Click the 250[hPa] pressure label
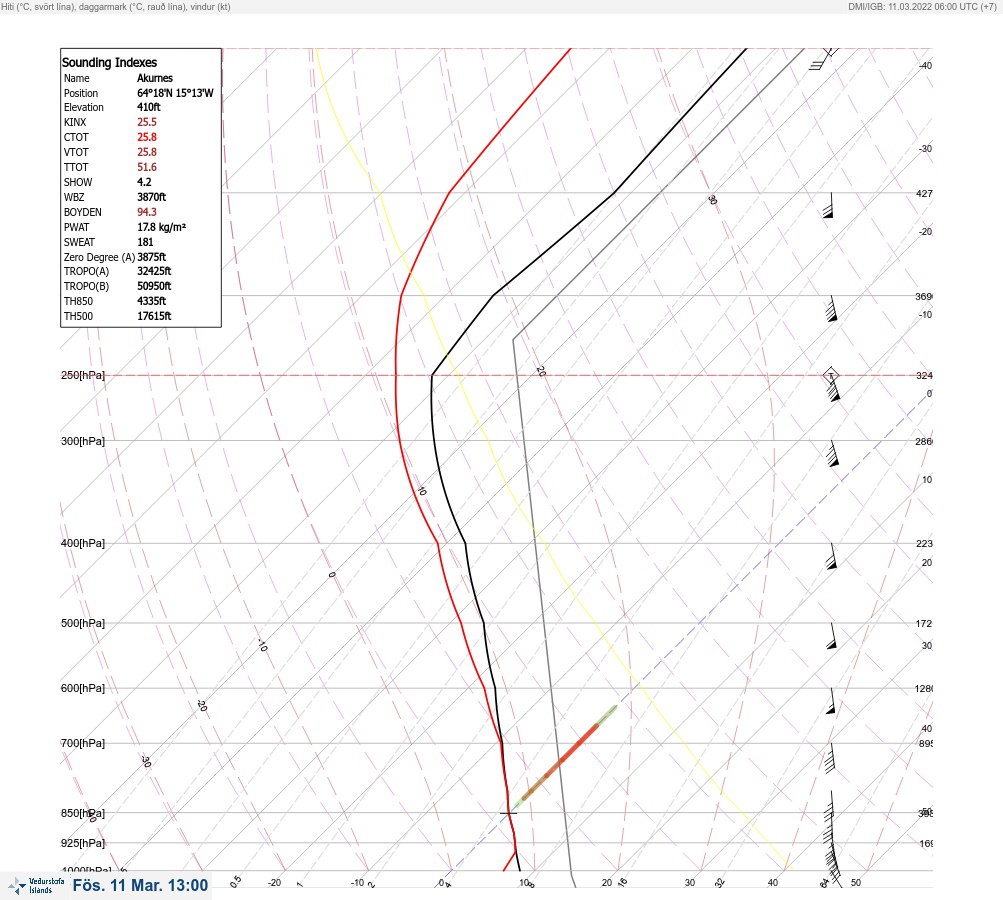Viewport: 1003px width, 900px height. coord(83,375)
